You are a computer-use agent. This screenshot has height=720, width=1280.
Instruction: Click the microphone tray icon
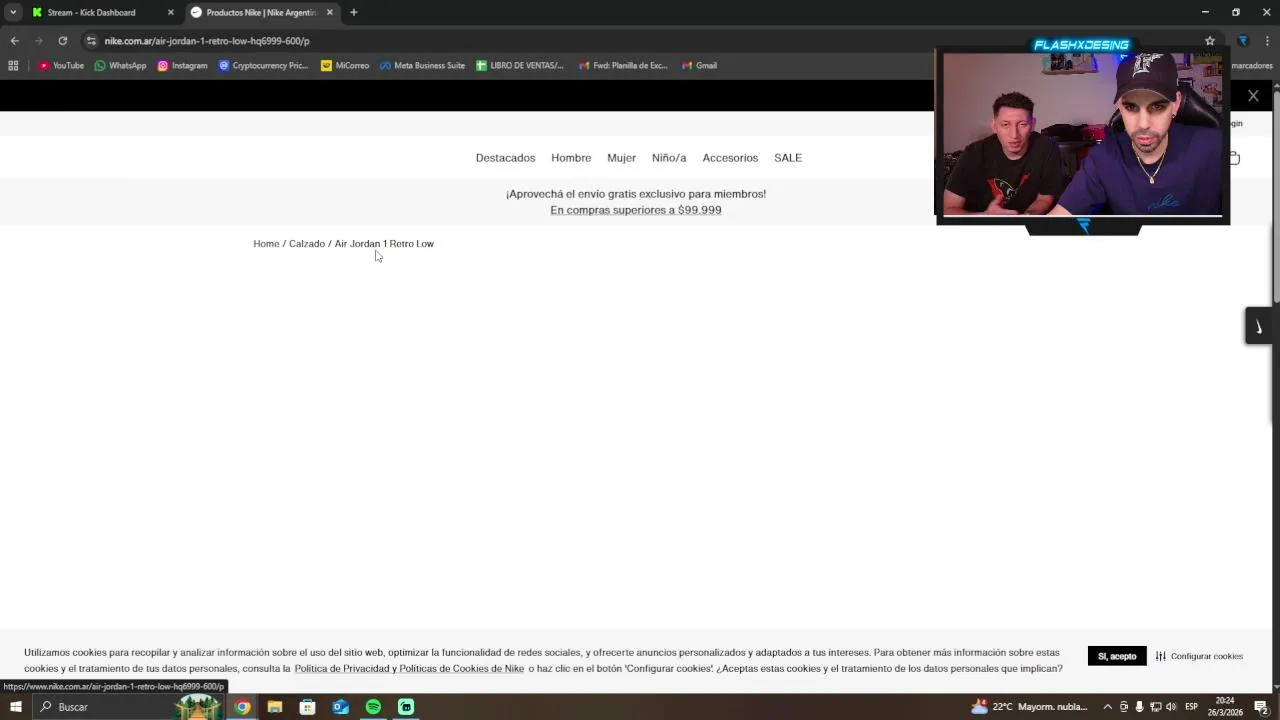coord(1139,707)
